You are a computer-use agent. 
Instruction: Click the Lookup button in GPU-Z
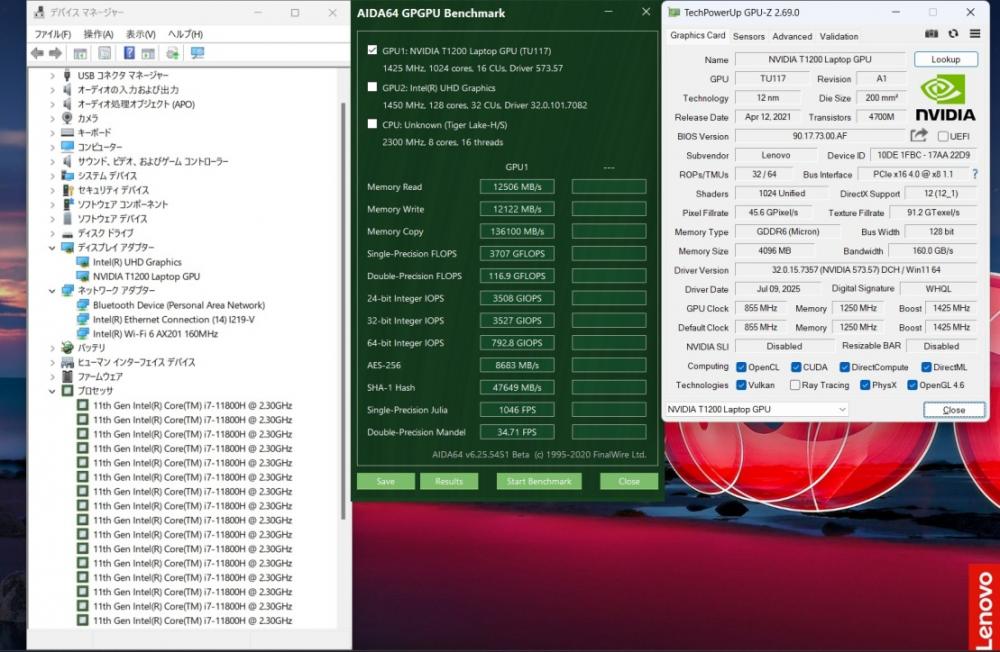(x=945, y=60)
